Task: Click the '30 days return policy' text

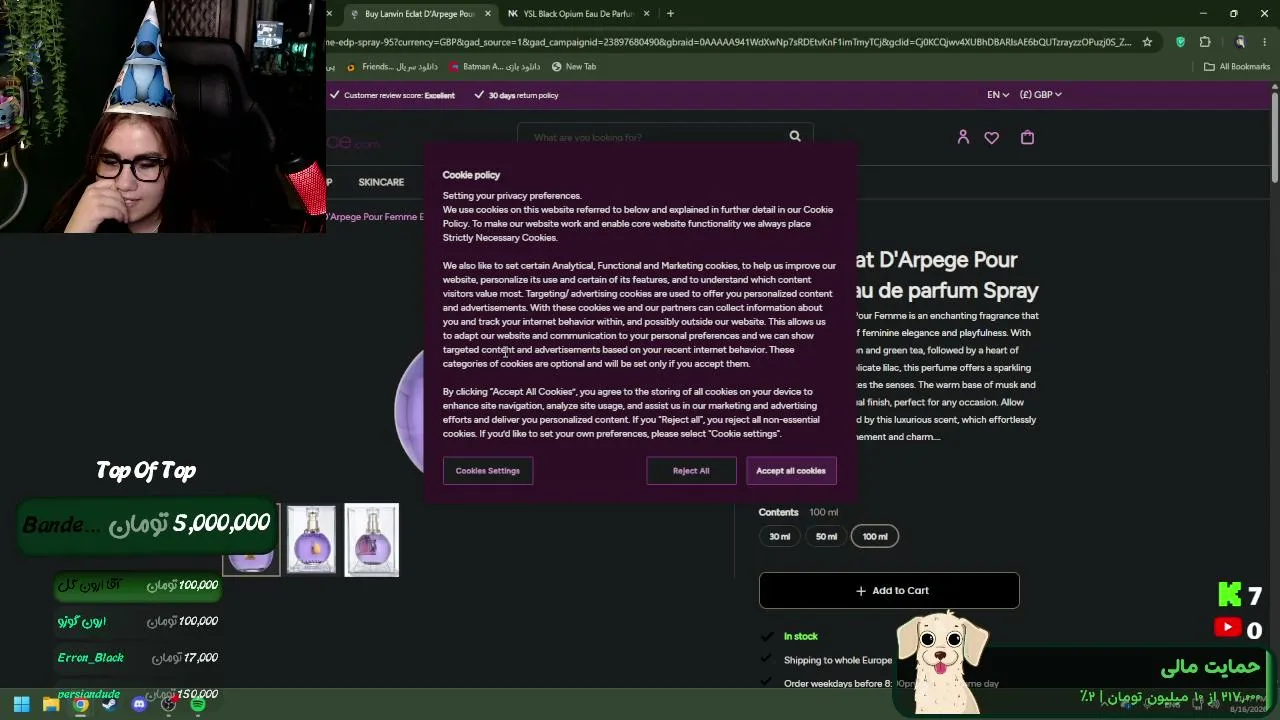Action: coord(523,95)
